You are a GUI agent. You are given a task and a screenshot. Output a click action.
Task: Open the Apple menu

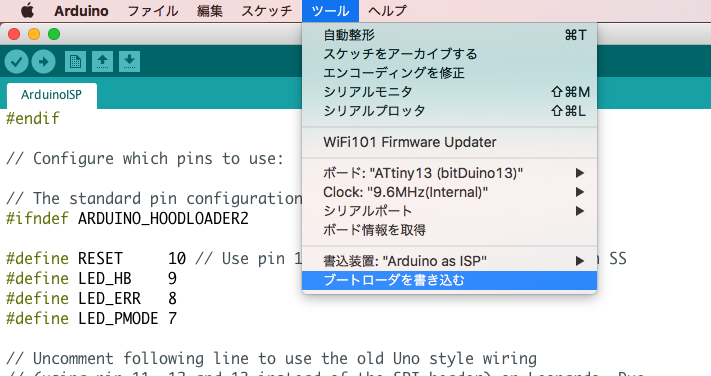27,10
